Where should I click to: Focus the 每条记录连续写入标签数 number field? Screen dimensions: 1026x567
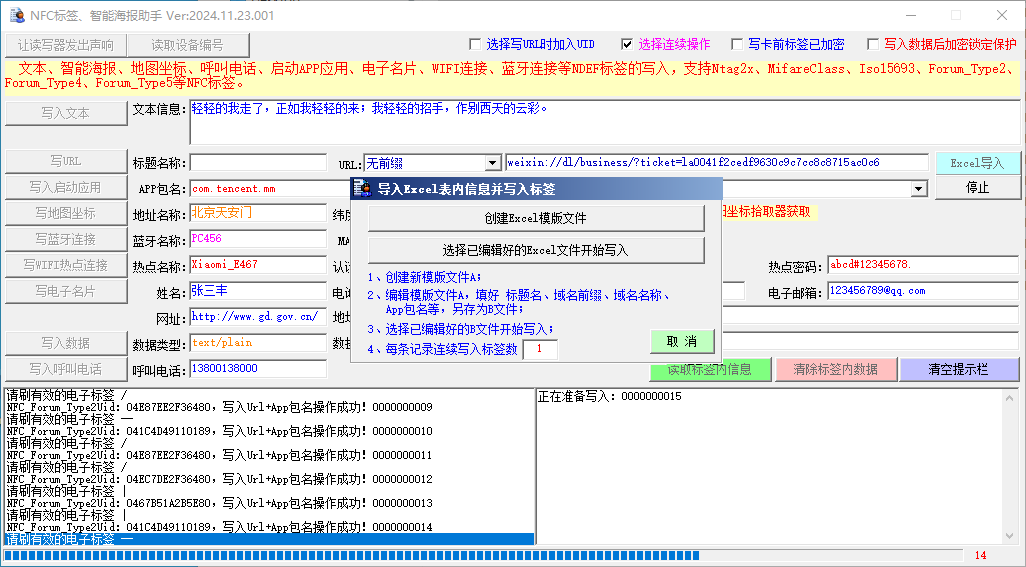540,349
